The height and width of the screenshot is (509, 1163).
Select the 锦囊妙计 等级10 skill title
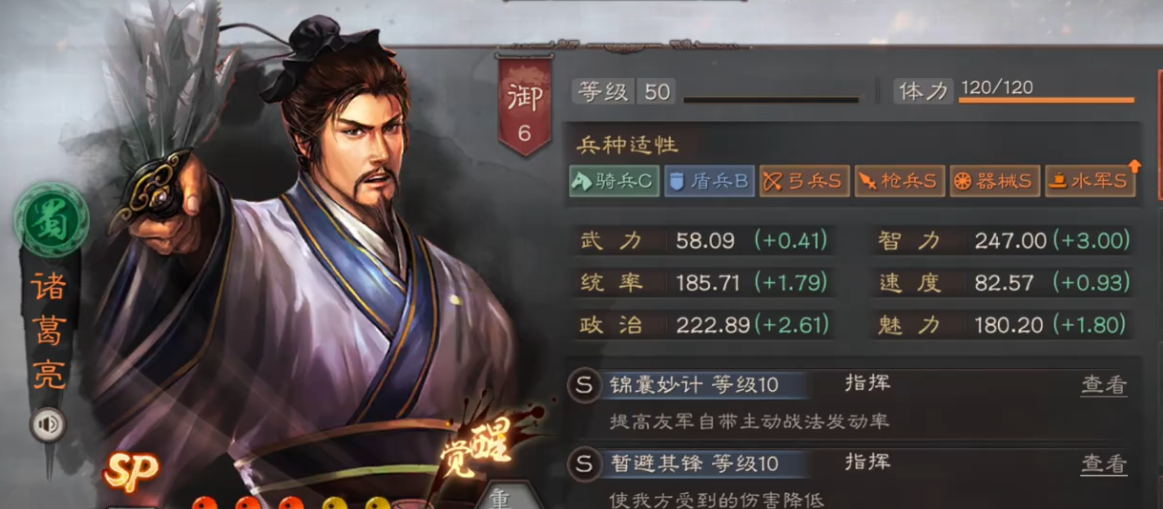tap(693, 385)
